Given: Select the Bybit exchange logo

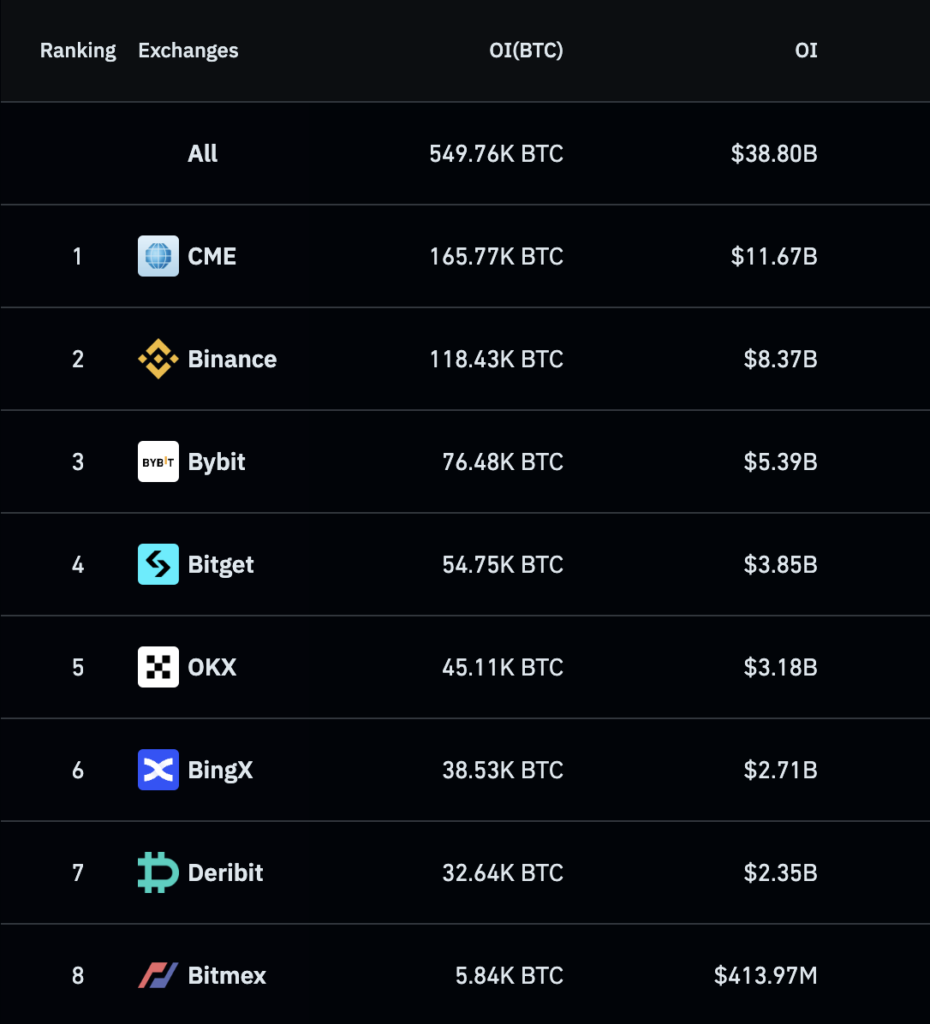Looking at the screenshot, I should [158, 462].
